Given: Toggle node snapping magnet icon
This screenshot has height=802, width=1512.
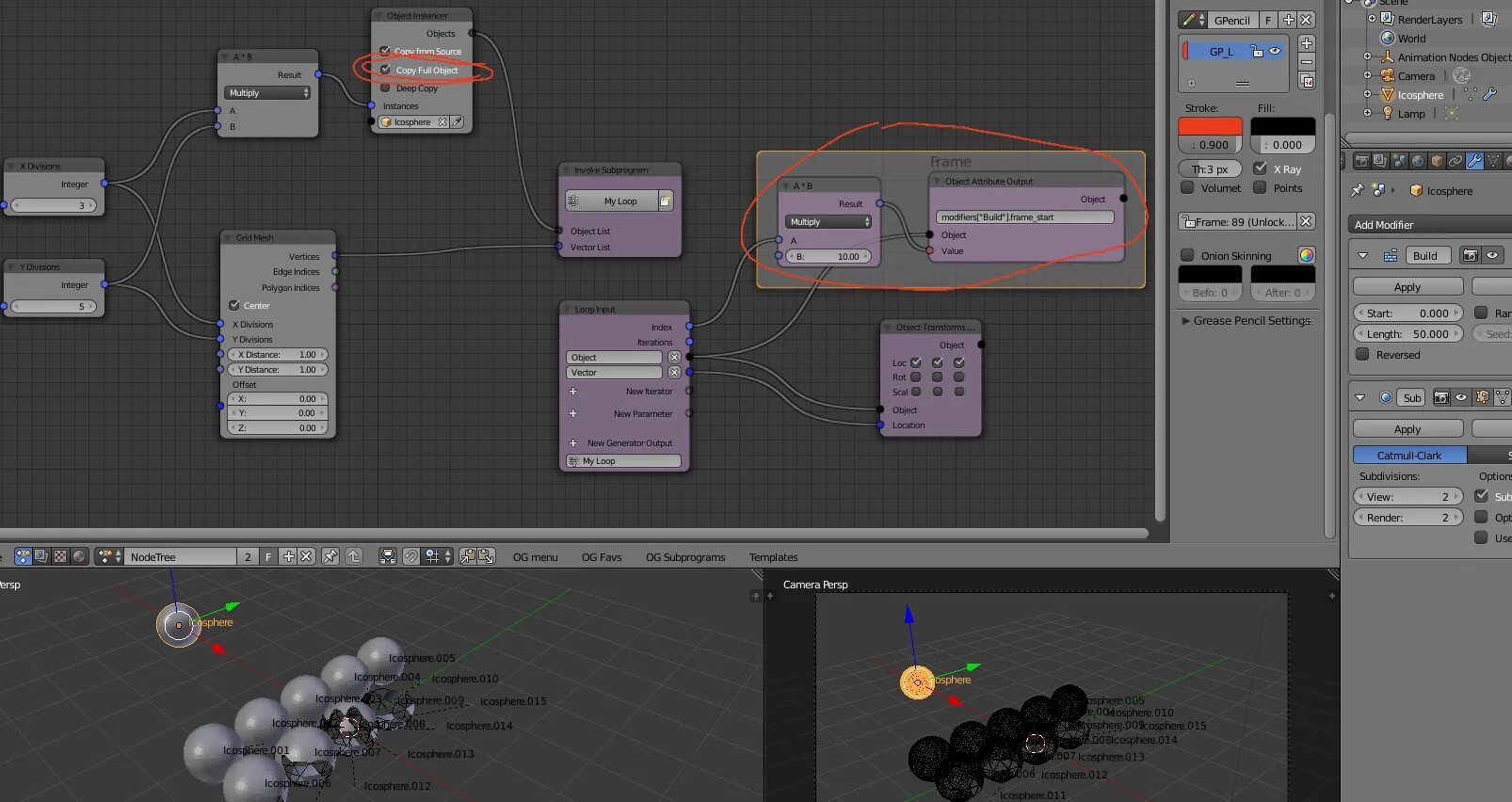Looking at the screenshot, I should (410, 556).
